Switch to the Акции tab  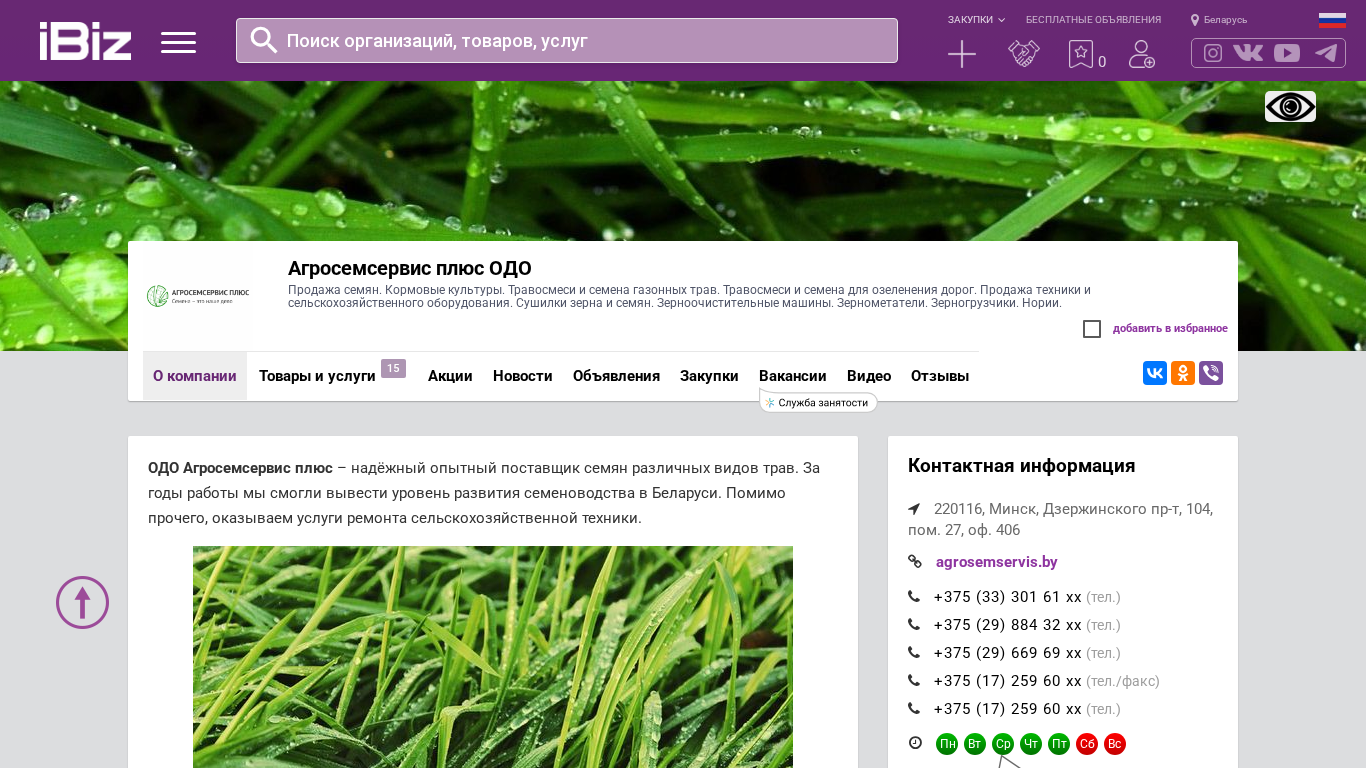[450, 376]
